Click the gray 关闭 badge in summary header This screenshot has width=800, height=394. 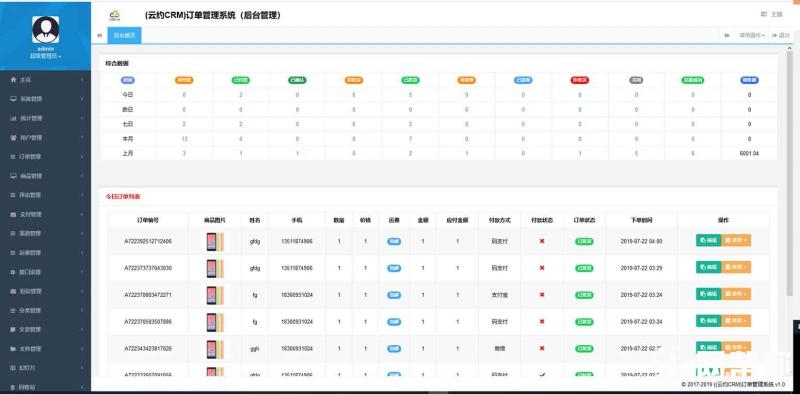click(636, 80)
